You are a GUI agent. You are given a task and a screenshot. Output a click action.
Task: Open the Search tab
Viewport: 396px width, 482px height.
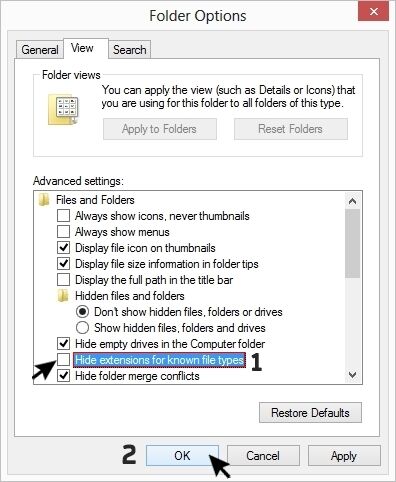pos(130,50)
